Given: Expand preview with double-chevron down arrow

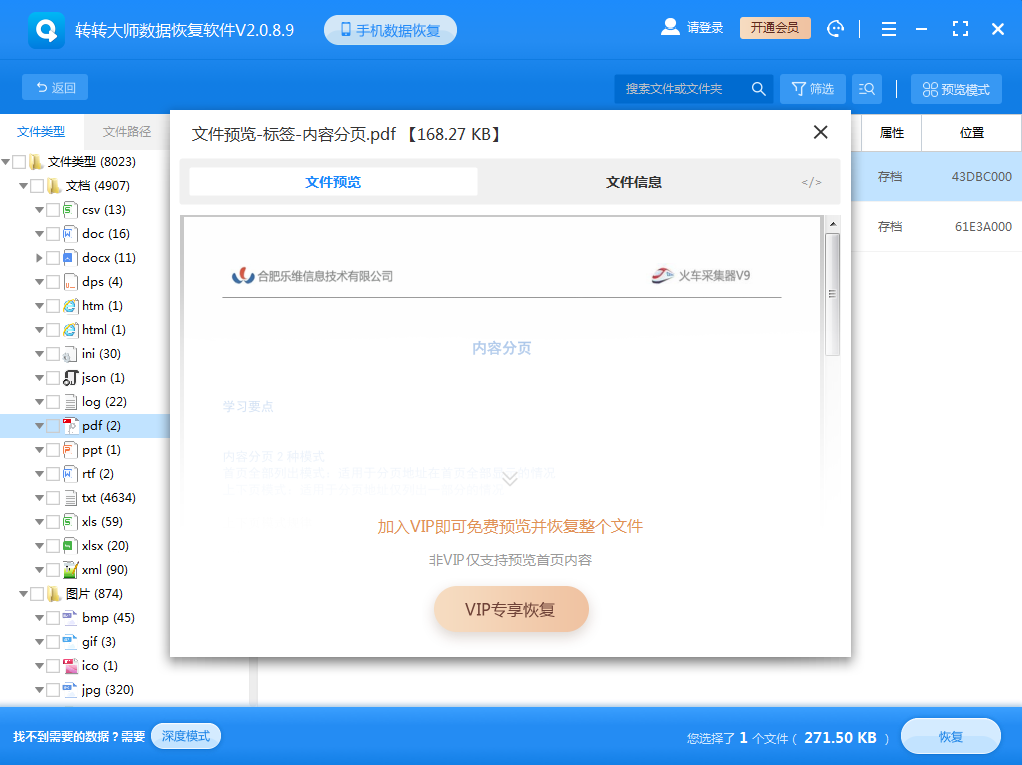Looking at the screenshot, I should pos(510,478).
